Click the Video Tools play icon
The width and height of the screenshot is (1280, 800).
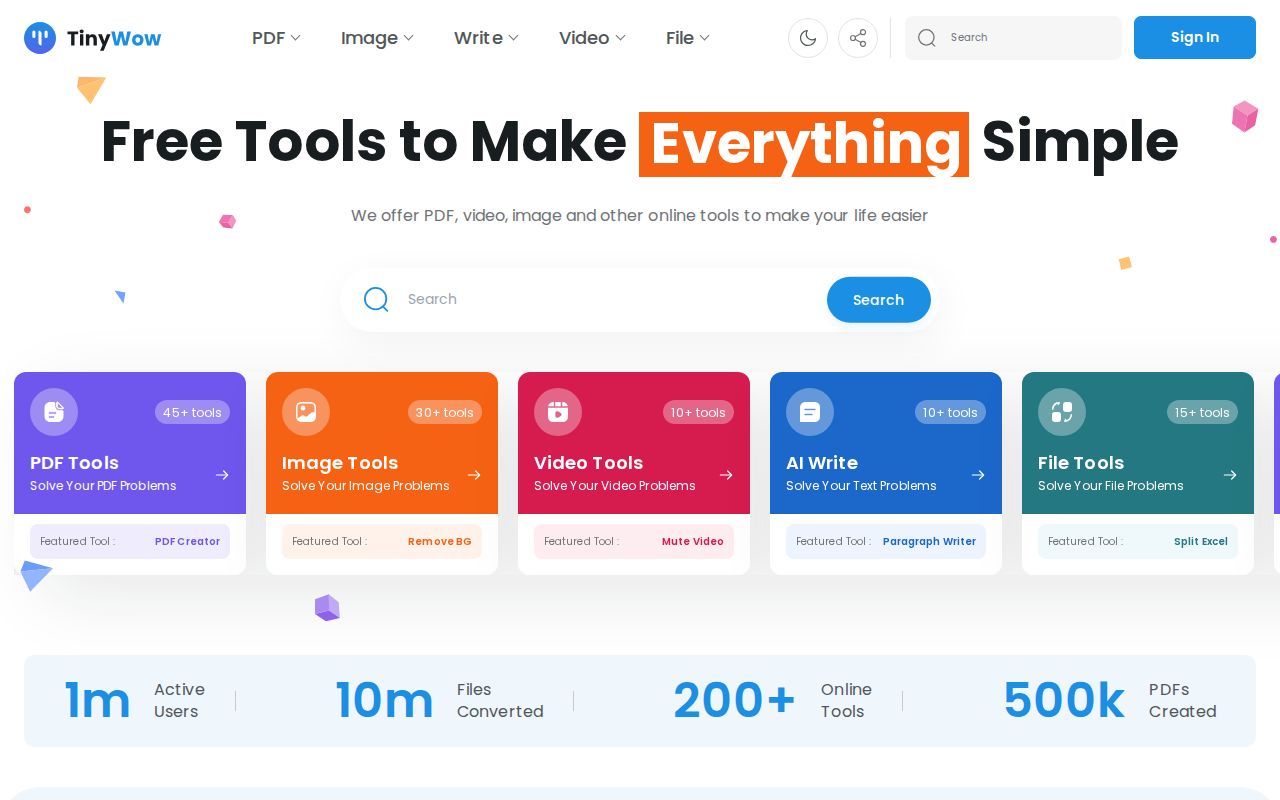pyautogui.click(x=558, y=412)
